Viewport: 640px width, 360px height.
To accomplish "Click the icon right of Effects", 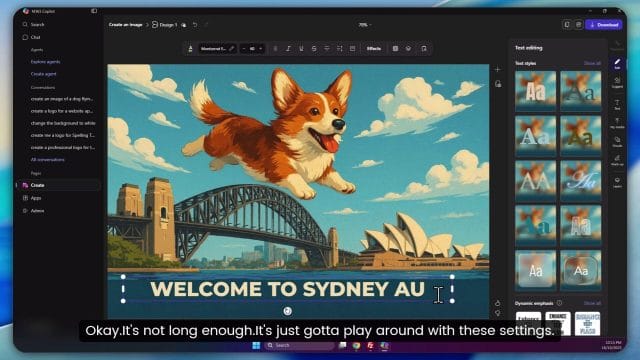I will [395, 49].
